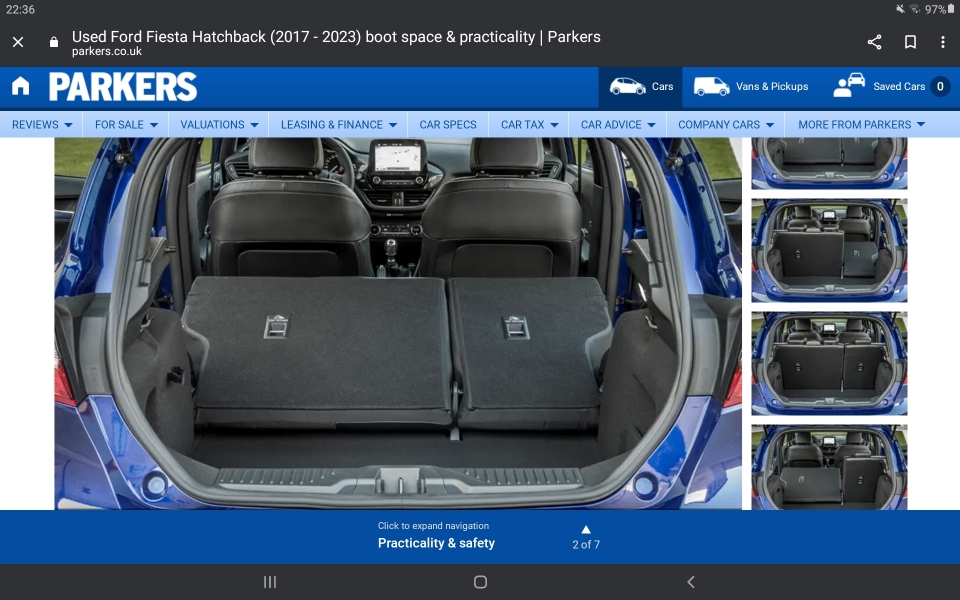
Task: Select the Cars section tab
Action: click(640, 86)
